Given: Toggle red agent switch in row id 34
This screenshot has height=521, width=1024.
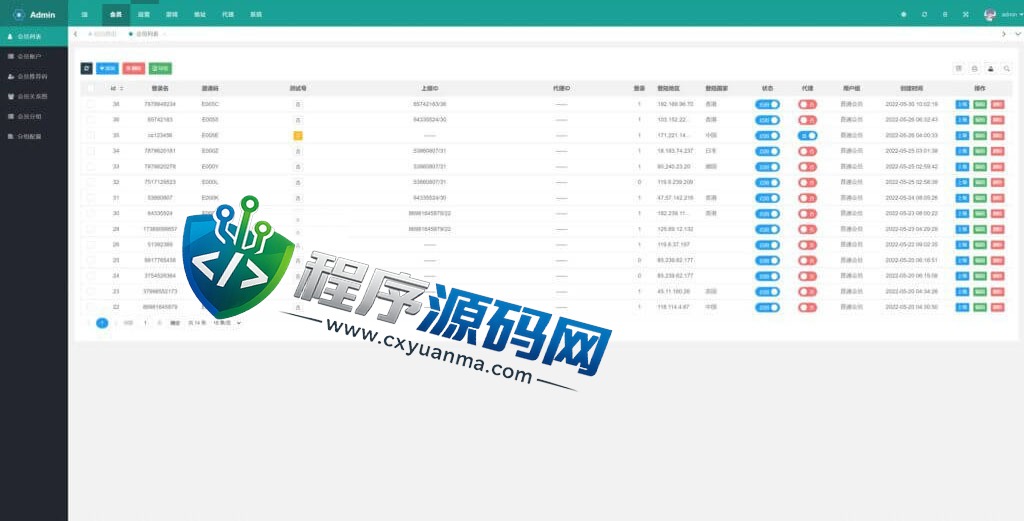Looking at the screenshot, I should [x=807, y=151].
